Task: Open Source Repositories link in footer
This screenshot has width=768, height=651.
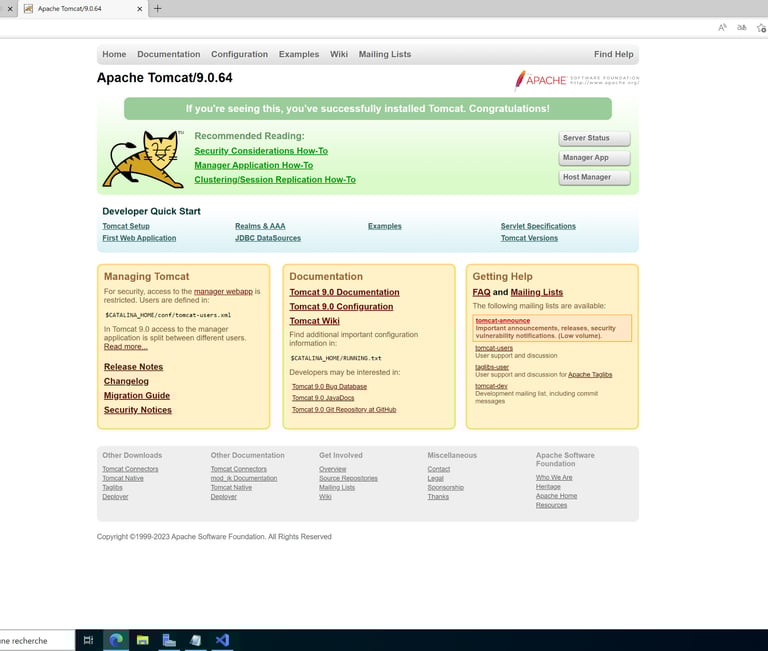Action: (x=348, y=478)
